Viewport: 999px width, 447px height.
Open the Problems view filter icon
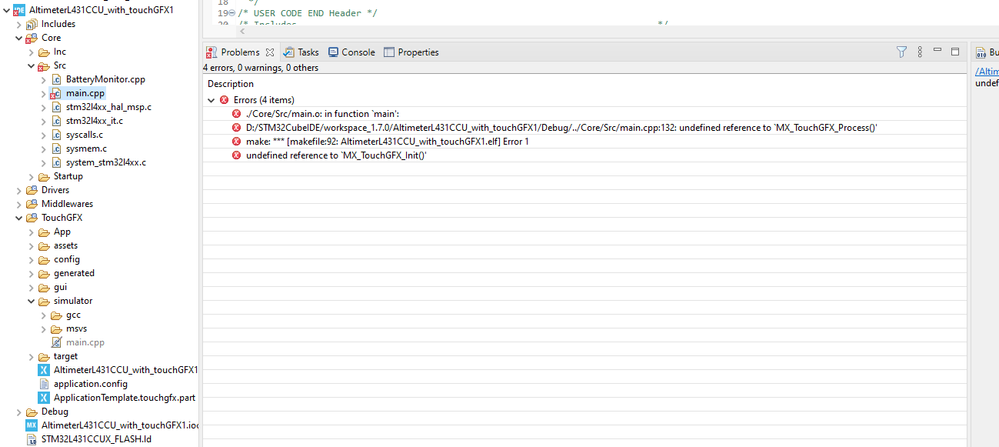click(902, 52)
